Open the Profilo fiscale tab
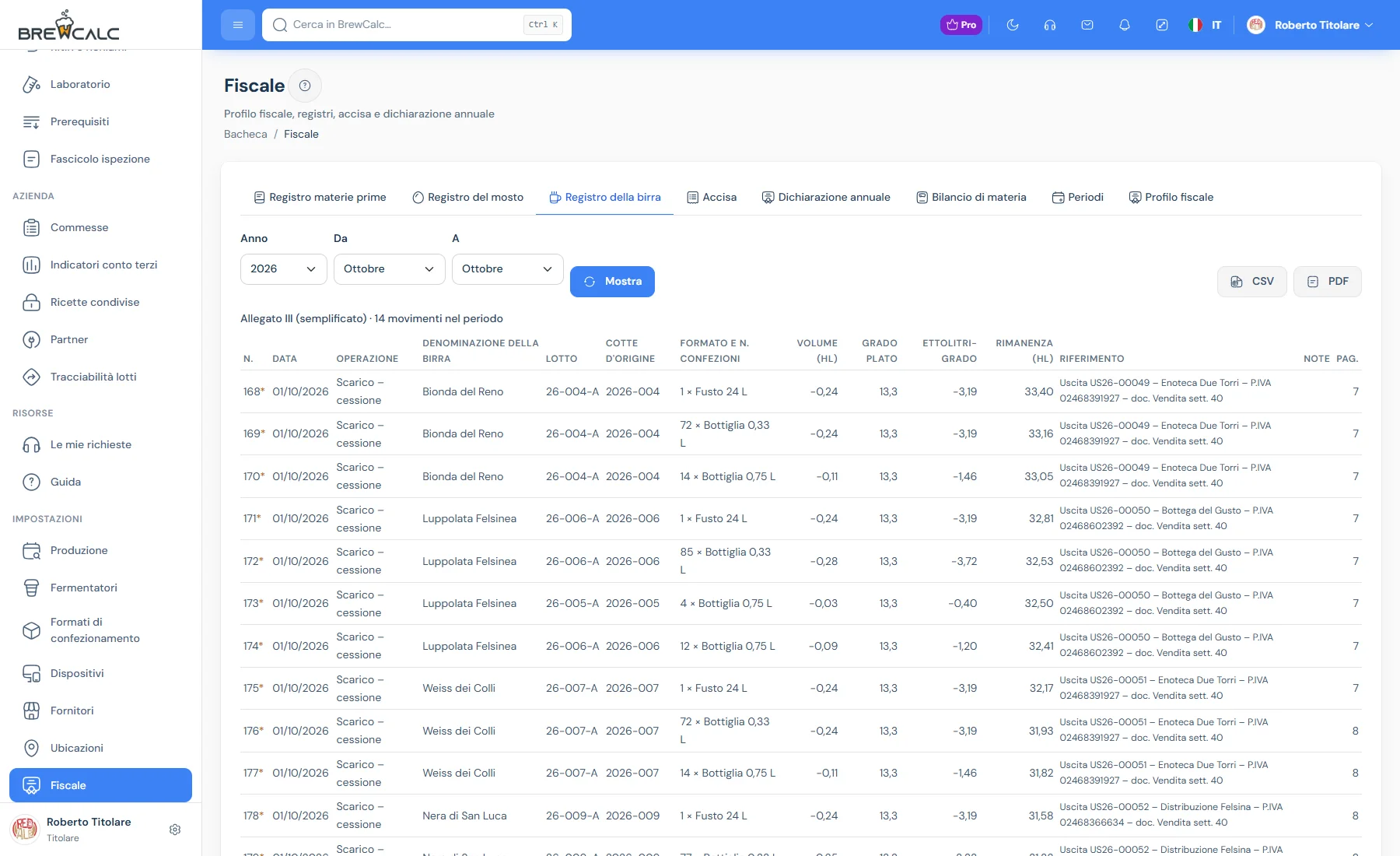Viewport: 1400px width, 856px height. coord(1171,197)
